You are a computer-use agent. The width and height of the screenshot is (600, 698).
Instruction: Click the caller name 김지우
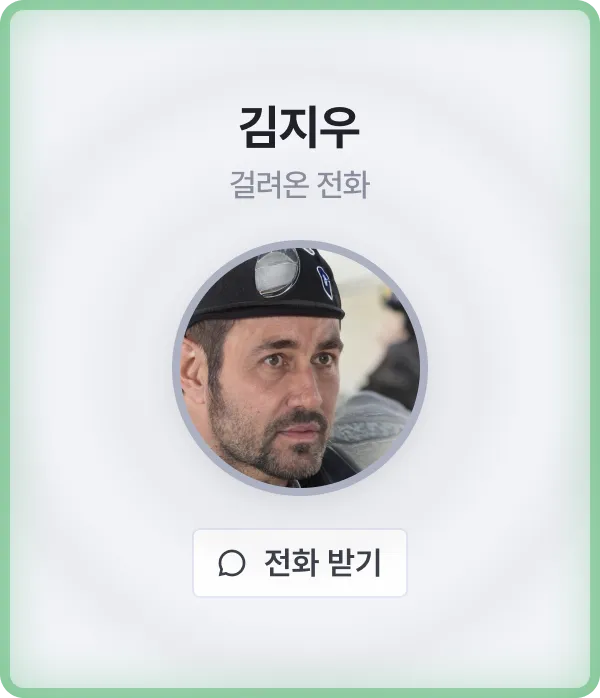300,128
